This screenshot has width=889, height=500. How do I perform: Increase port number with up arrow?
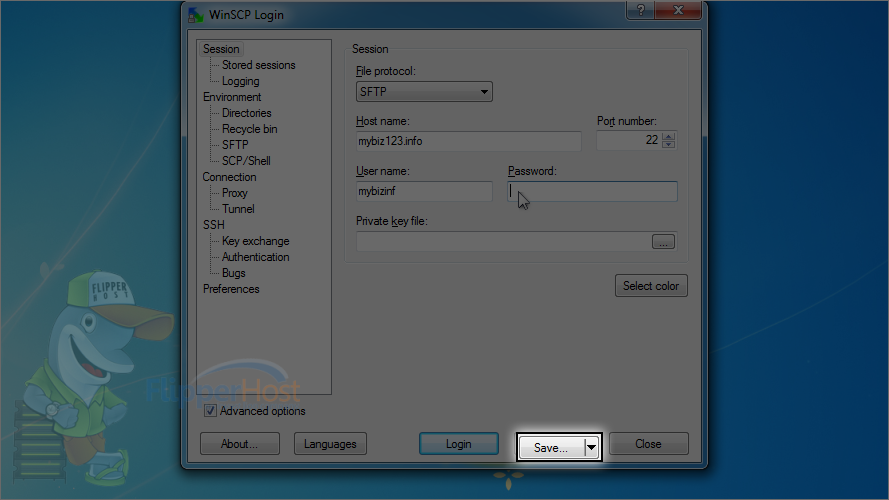pyautogui.click(x=668, y=136)
